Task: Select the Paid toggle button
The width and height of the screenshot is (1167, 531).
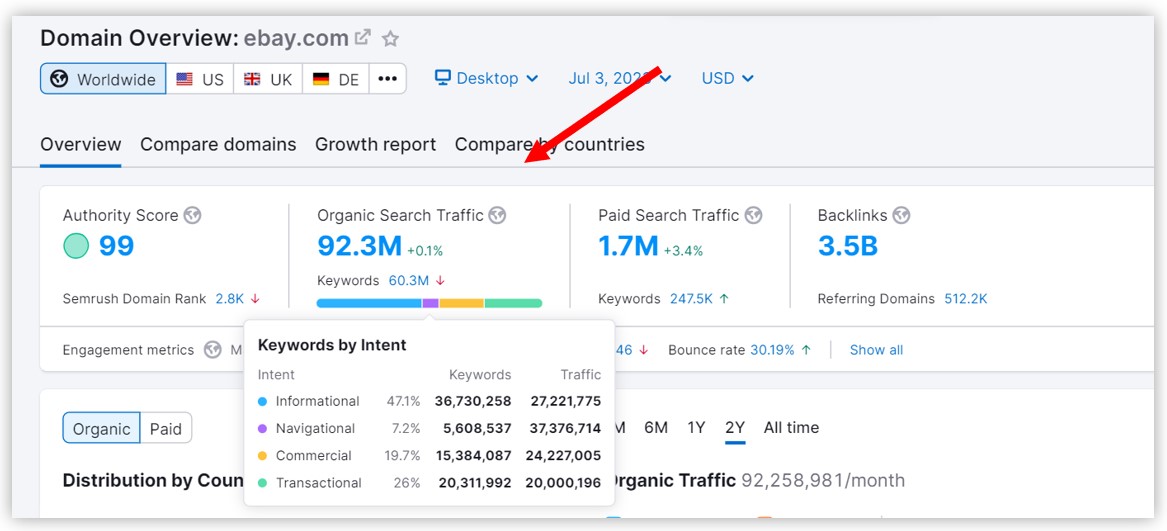Action: coord(165,428)
